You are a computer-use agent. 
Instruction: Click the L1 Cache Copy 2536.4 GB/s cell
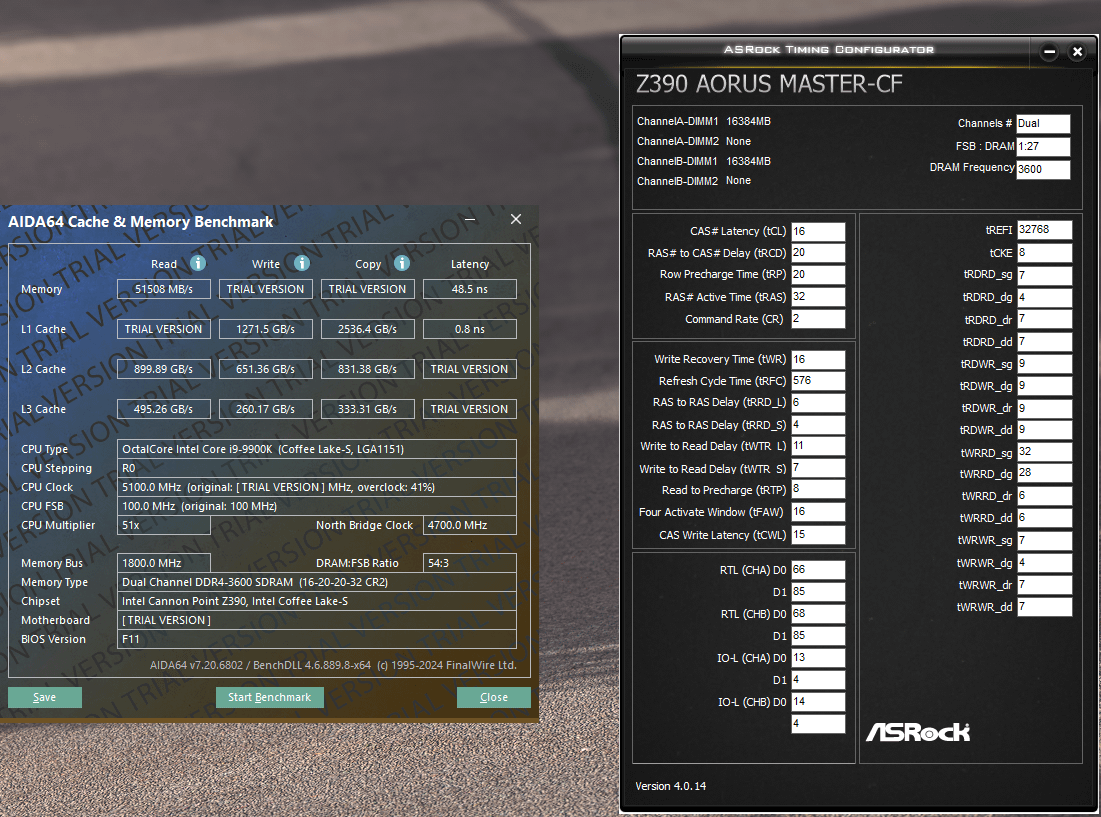click(x=367, y=329)
